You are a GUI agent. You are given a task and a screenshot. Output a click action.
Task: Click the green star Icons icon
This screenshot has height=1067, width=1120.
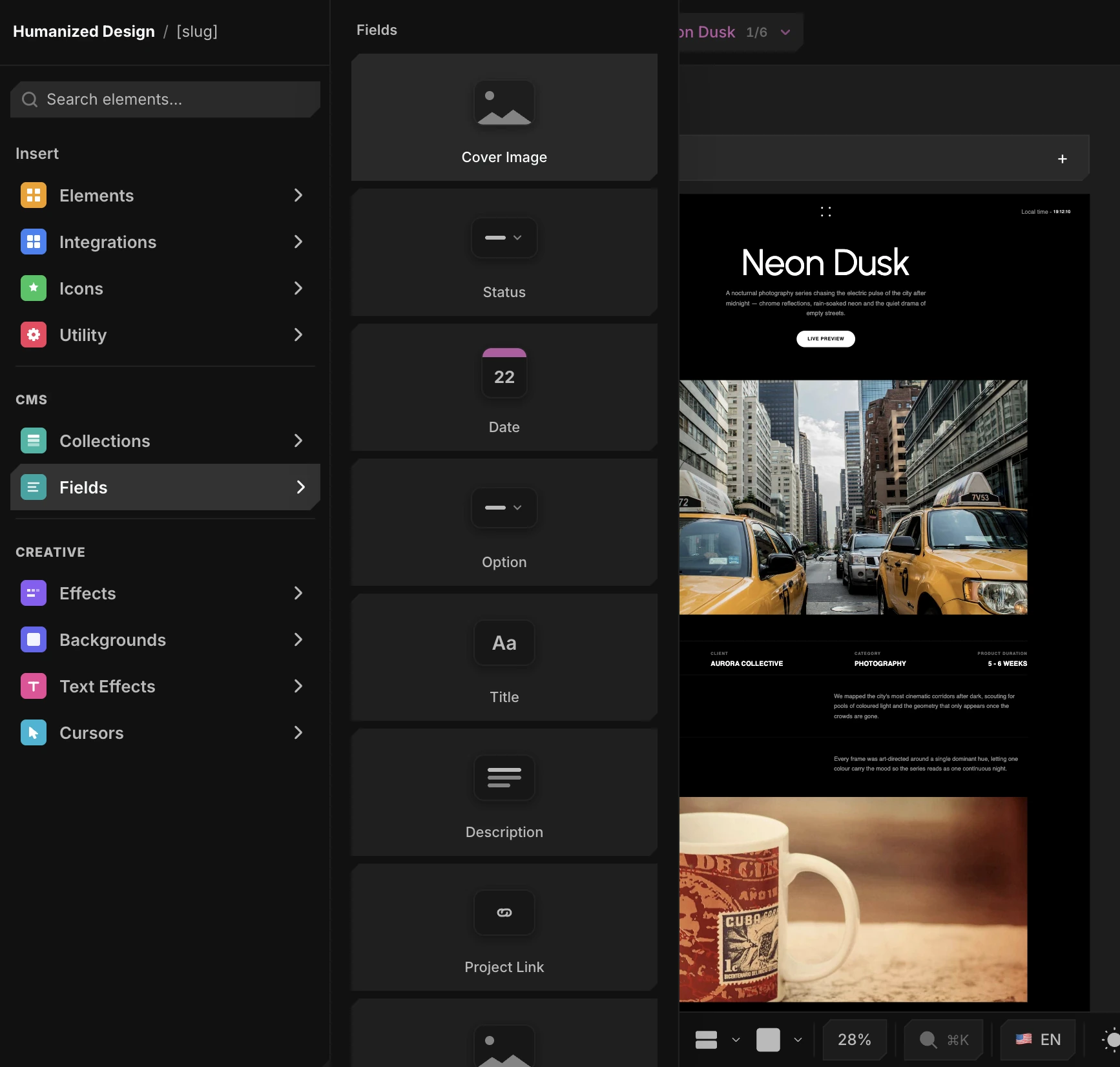34,288
